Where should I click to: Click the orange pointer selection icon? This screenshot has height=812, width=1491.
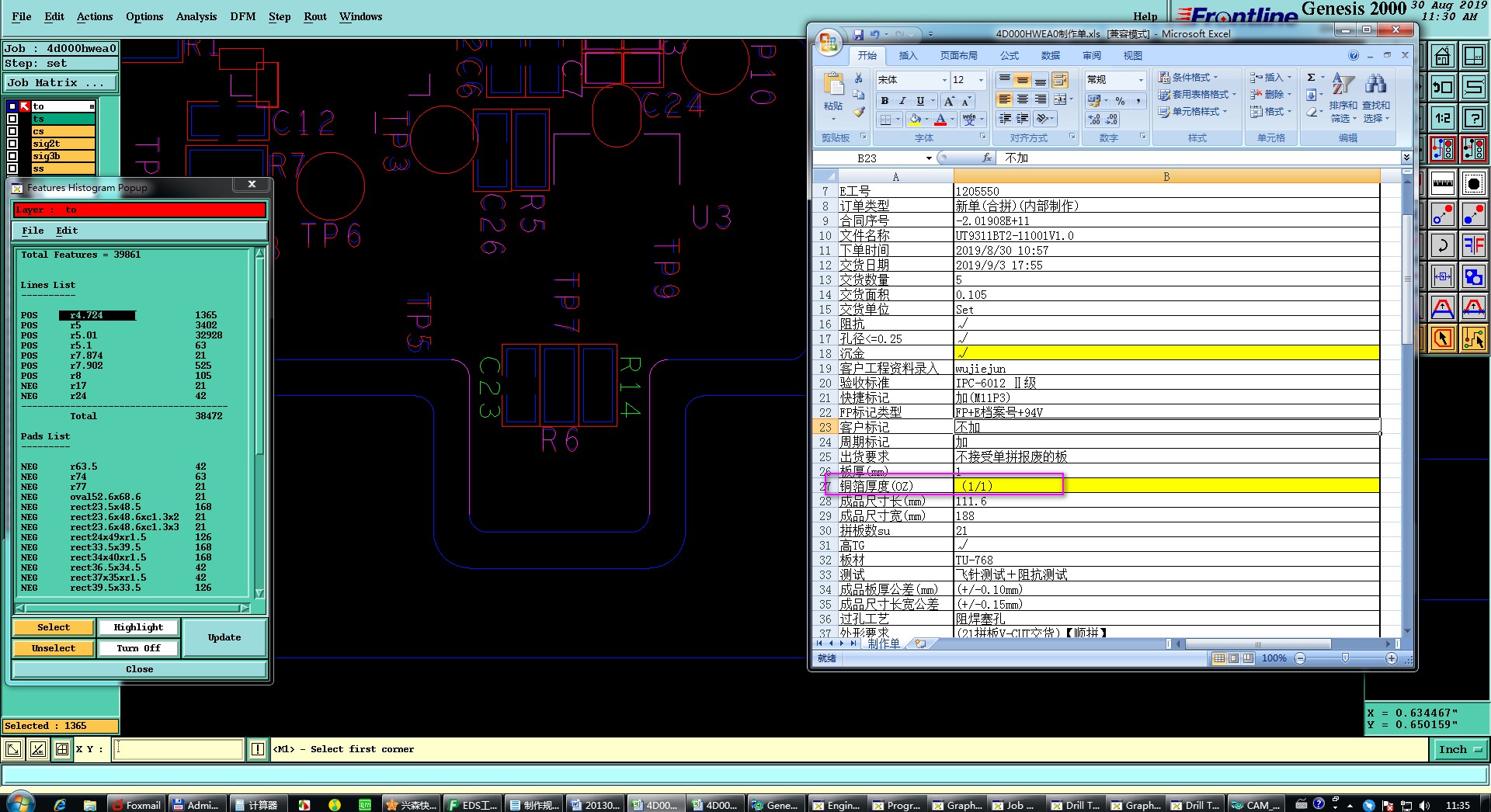coord(1443,338)
